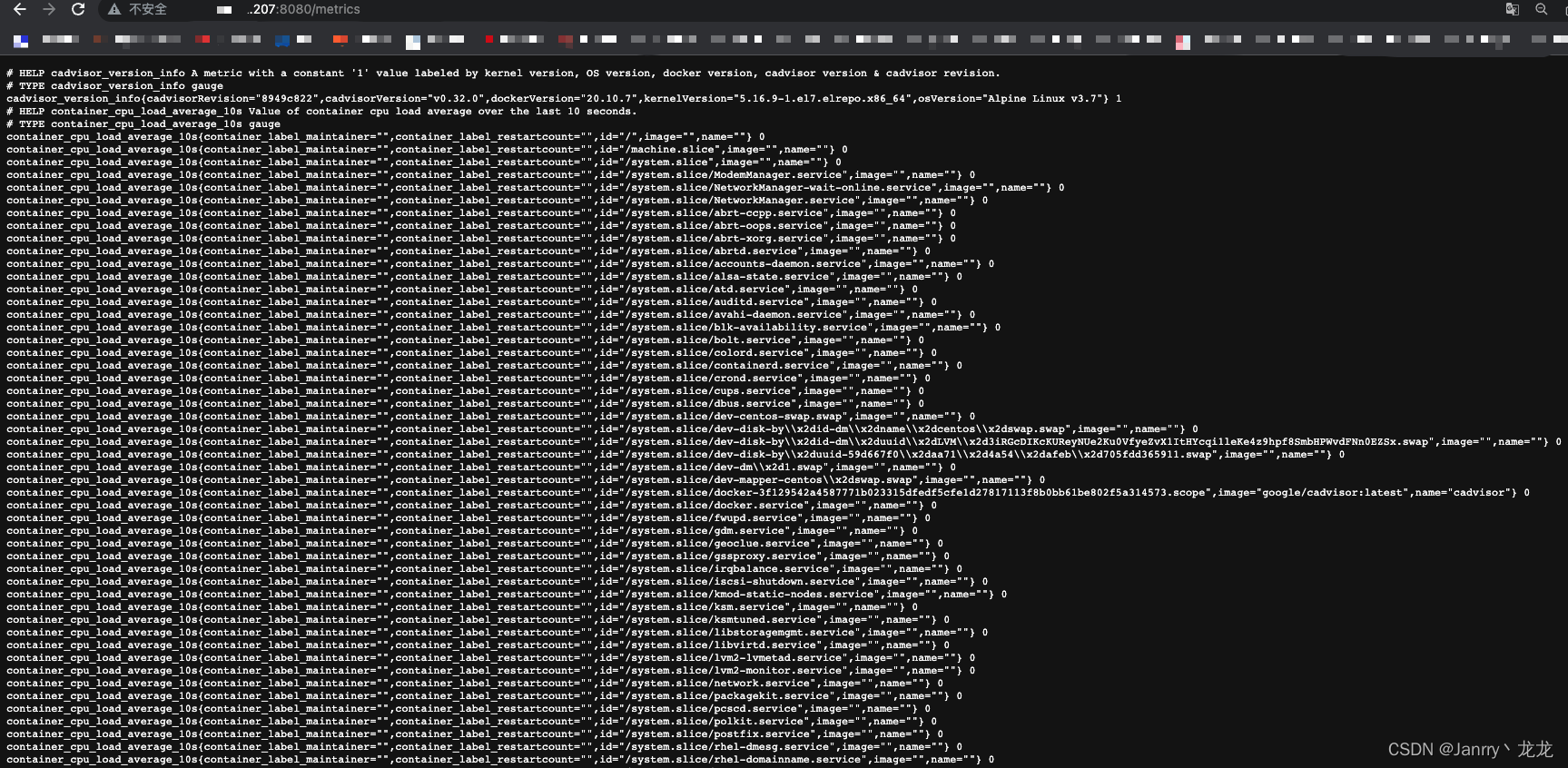Click the metric row for abrt-ccpp.service
The width and height of the screenshot is (1568, 768).
coord(481,213)
